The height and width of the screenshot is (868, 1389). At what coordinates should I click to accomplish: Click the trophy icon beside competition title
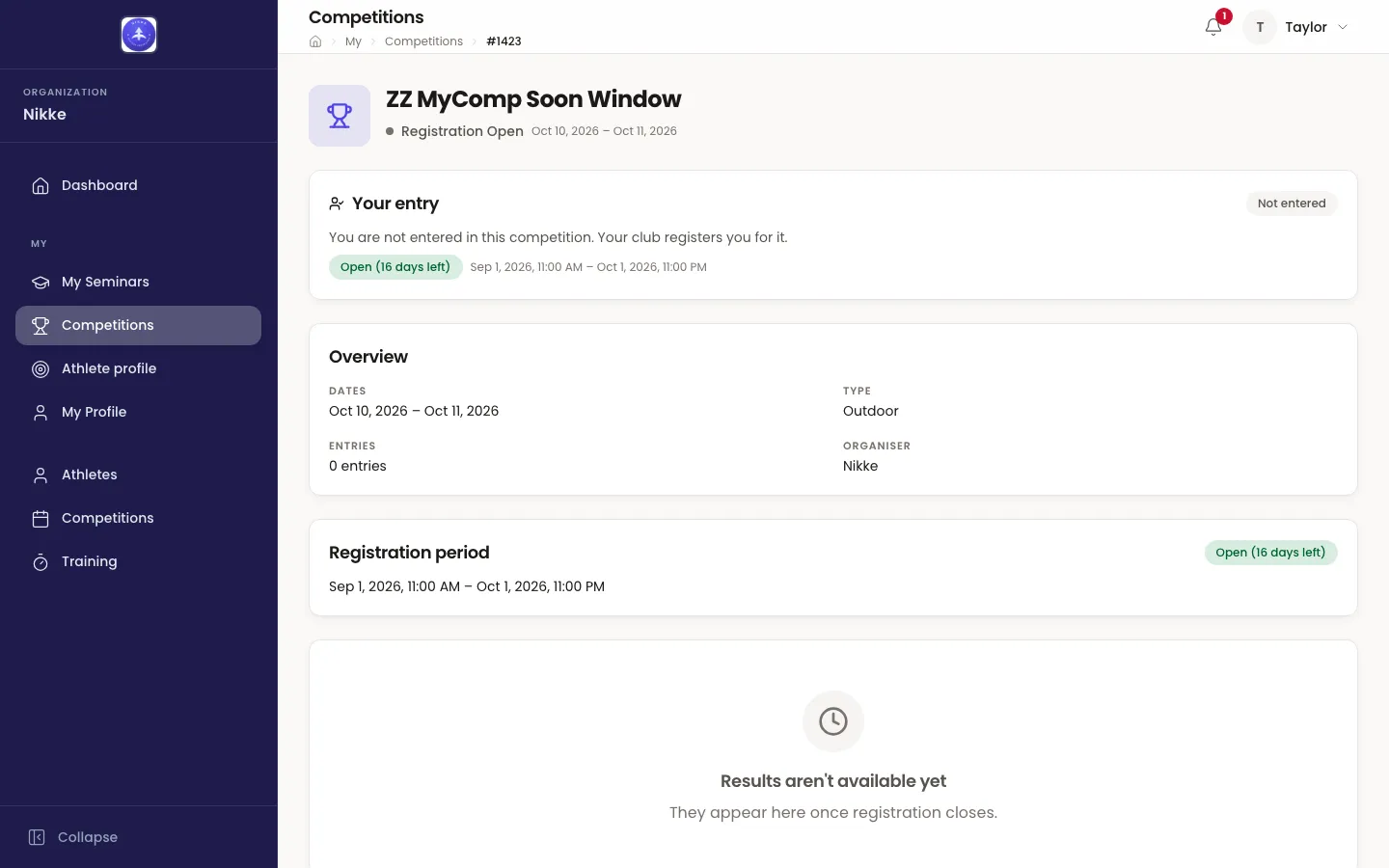pos(340,116)
